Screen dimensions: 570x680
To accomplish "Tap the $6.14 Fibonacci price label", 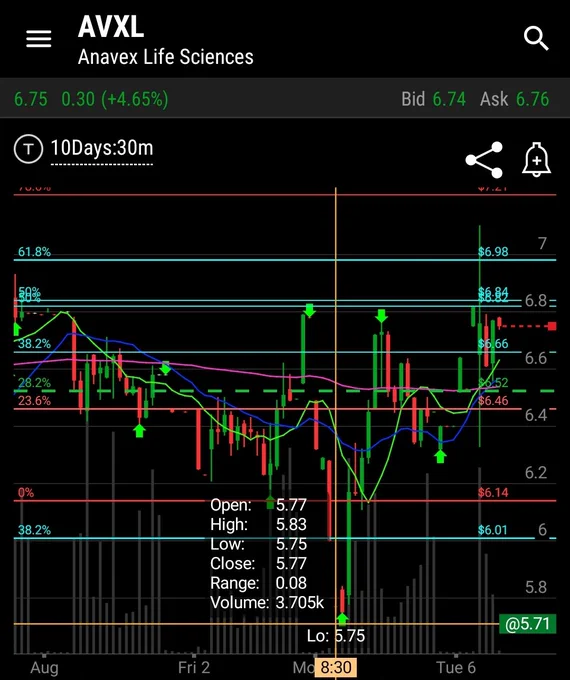I will [x=493, y=492].
